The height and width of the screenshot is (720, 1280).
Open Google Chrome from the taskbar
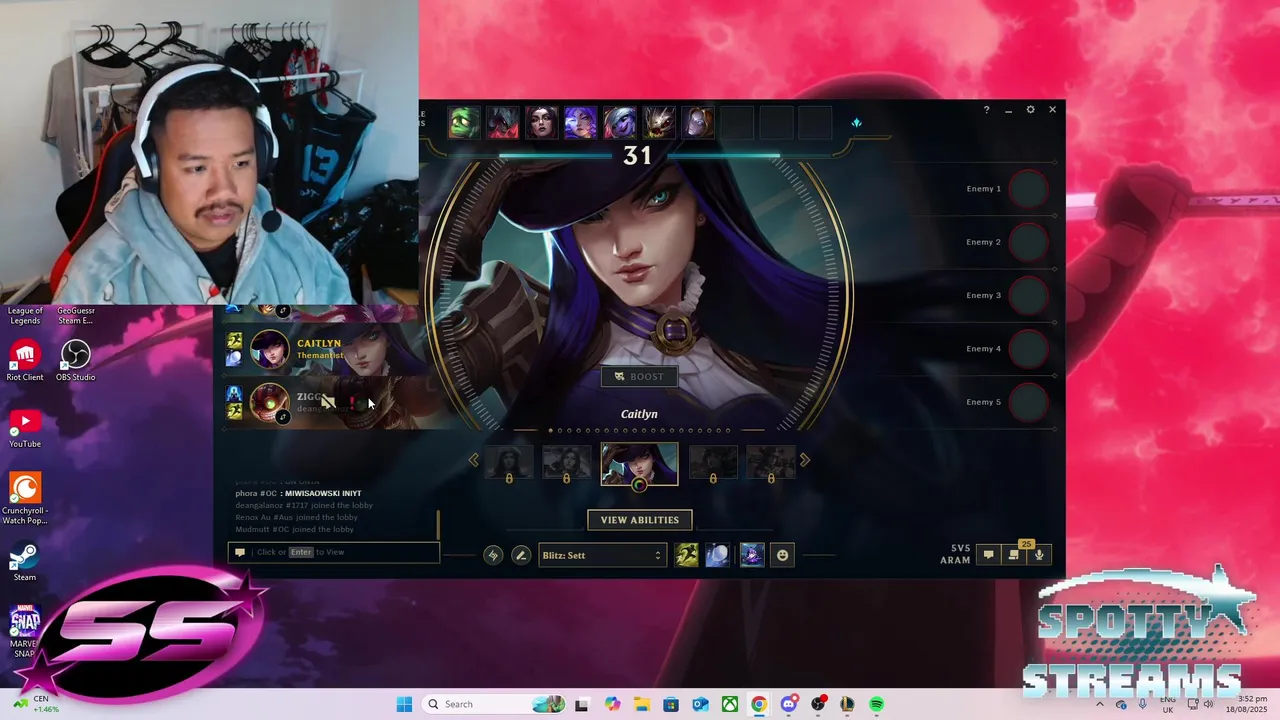pyautogui.click(x=759, y=704)
